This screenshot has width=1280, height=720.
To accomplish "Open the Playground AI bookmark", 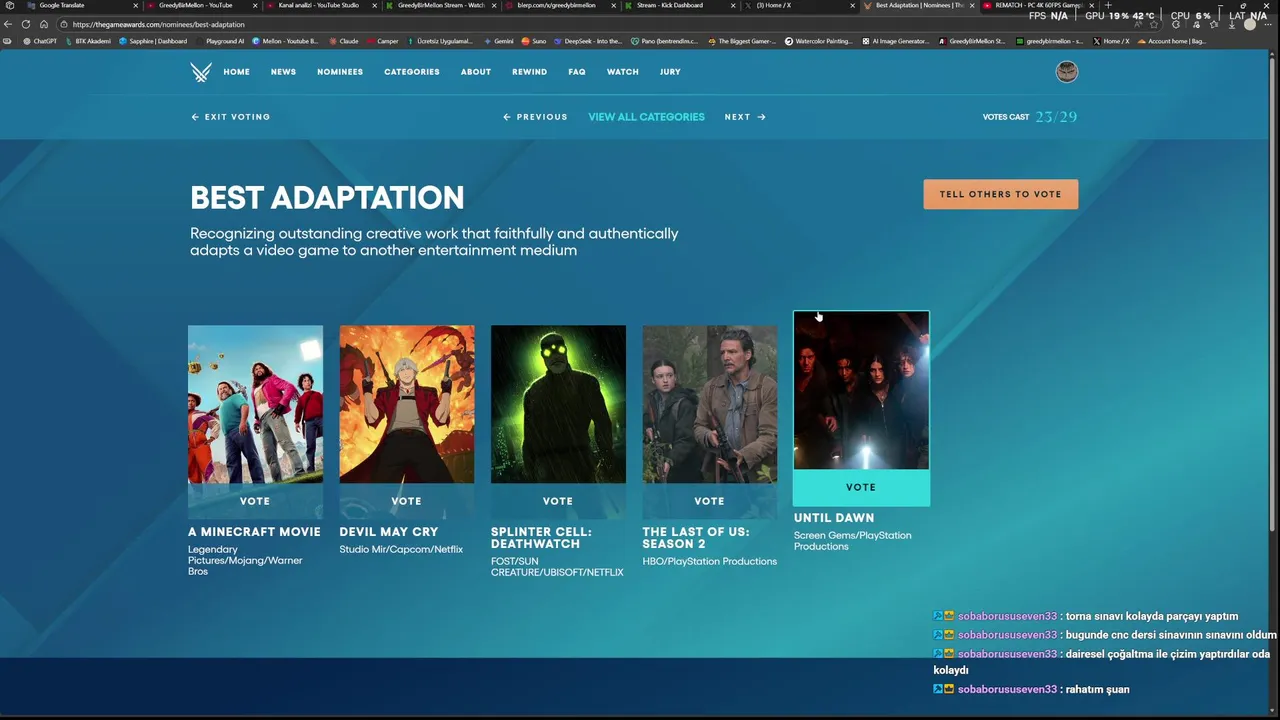I will point(219,41).
